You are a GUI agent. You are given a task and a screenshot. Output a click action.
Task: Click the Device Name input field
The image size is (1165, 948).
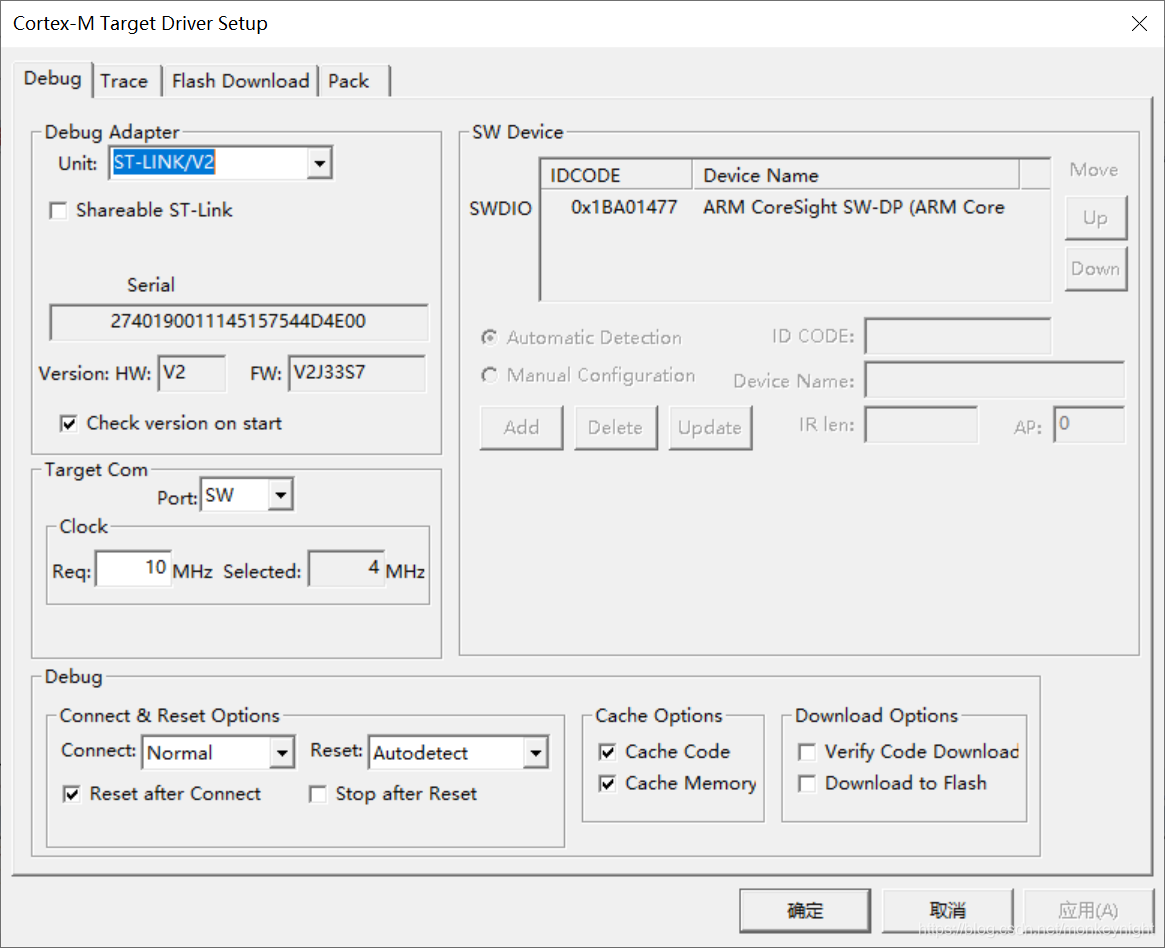point(995,380)
